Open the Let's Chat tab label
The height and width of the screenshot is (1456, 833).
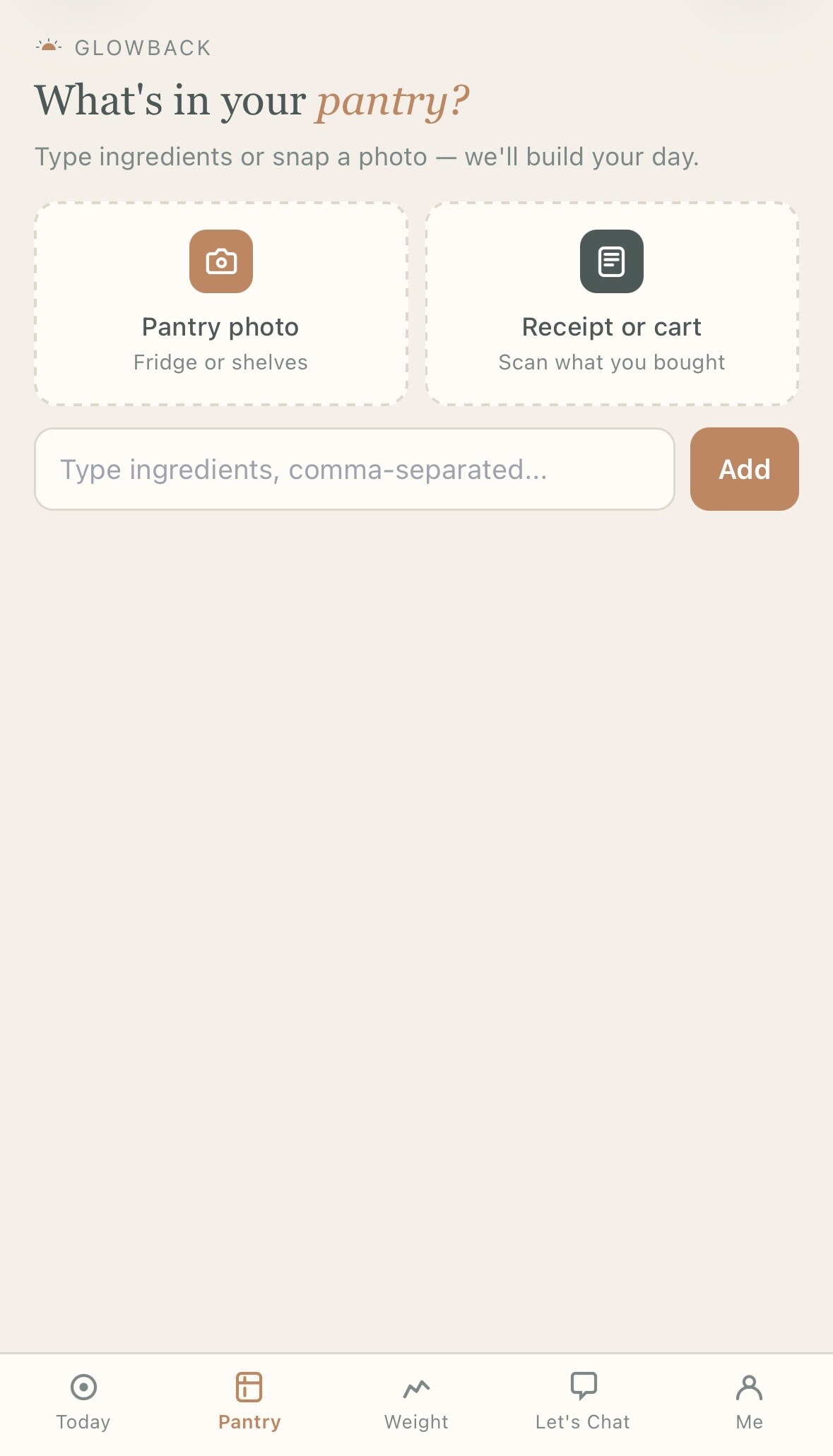coord(583,1422)
